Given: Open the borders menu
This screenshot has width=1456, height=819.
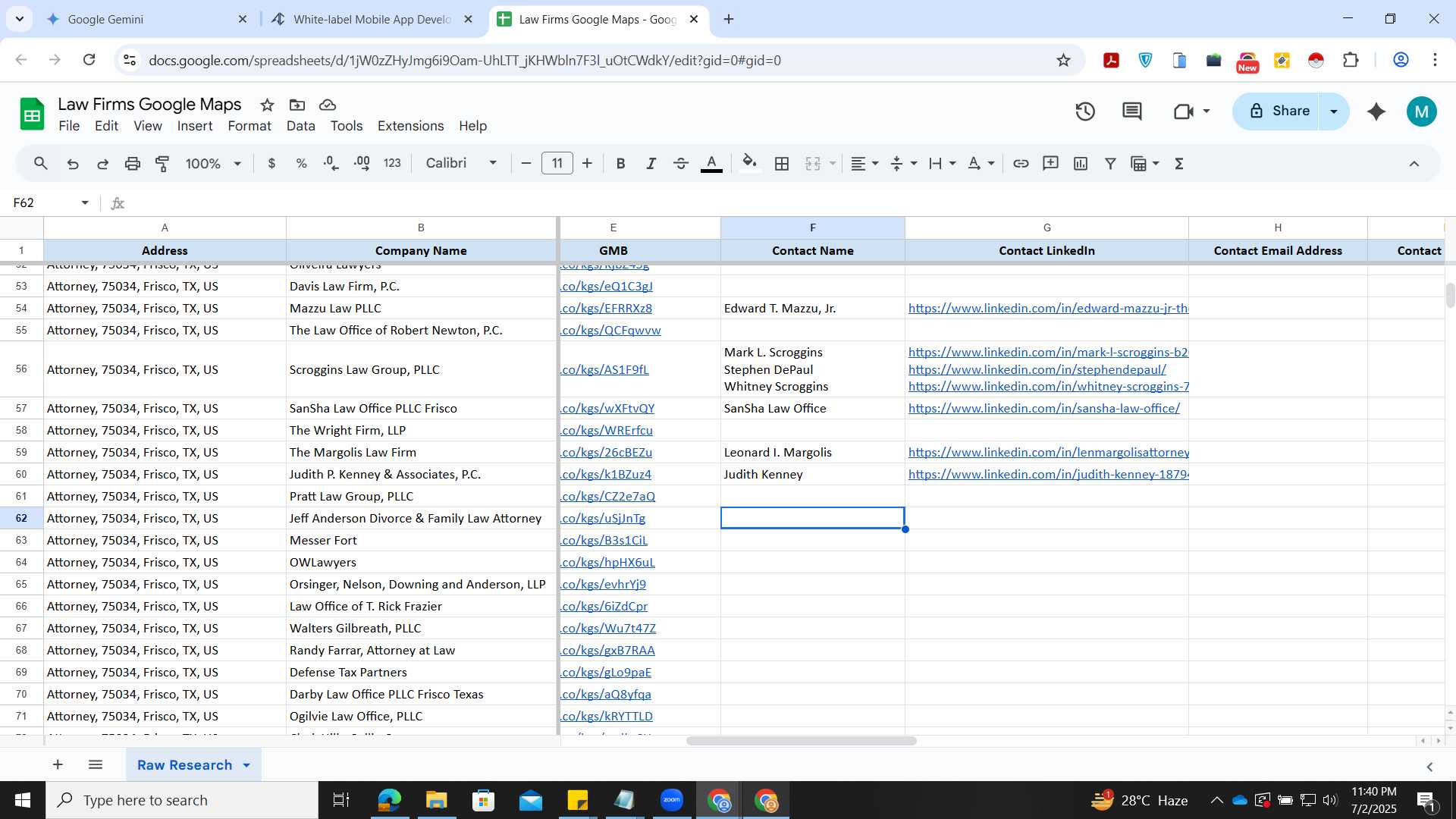Looking at the screenshot, I should [x=782, y=163].
